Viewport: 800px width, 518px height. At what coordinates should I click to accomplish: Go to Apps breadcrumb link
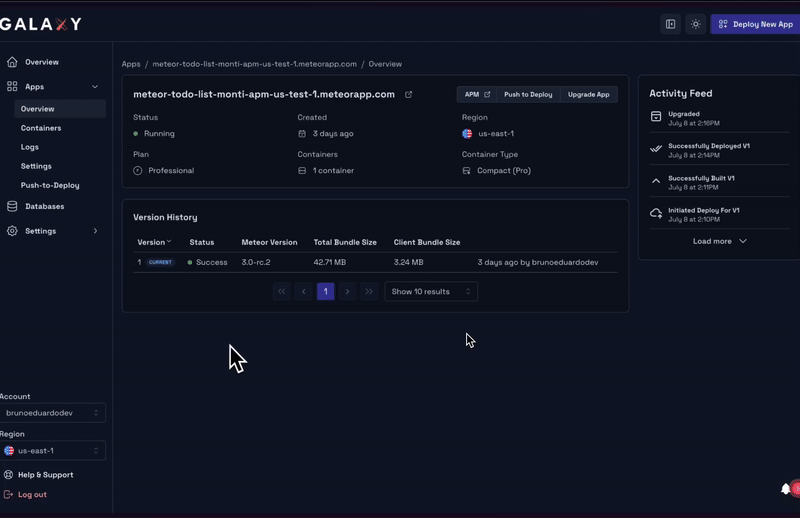tap(131, 64)
